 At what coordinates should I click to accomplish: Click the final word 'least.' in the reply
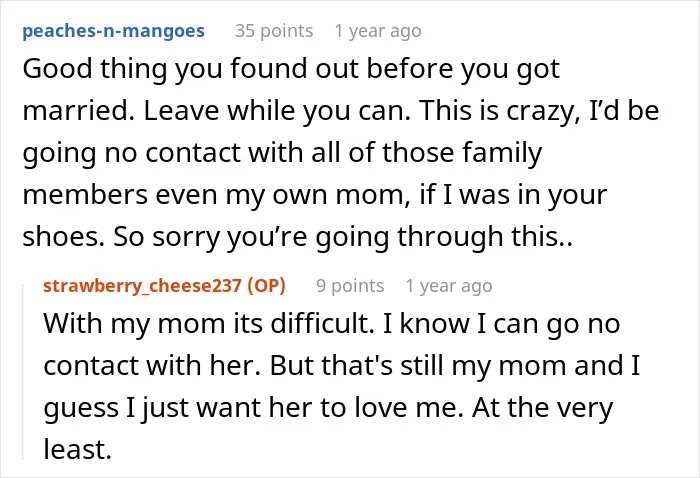pos(77,449)
